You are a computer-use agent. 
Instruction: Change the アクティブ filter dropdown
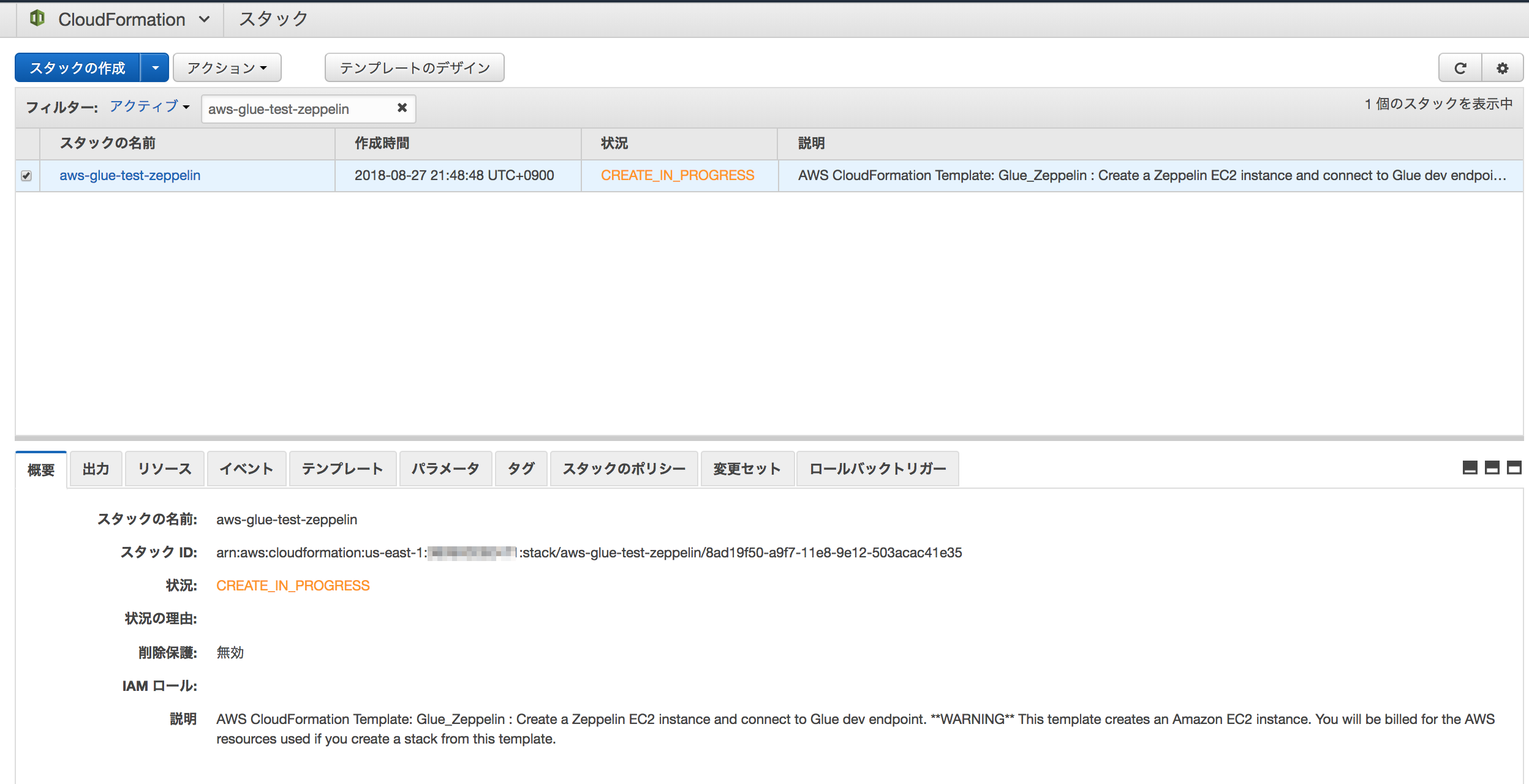tap(149, 107)
